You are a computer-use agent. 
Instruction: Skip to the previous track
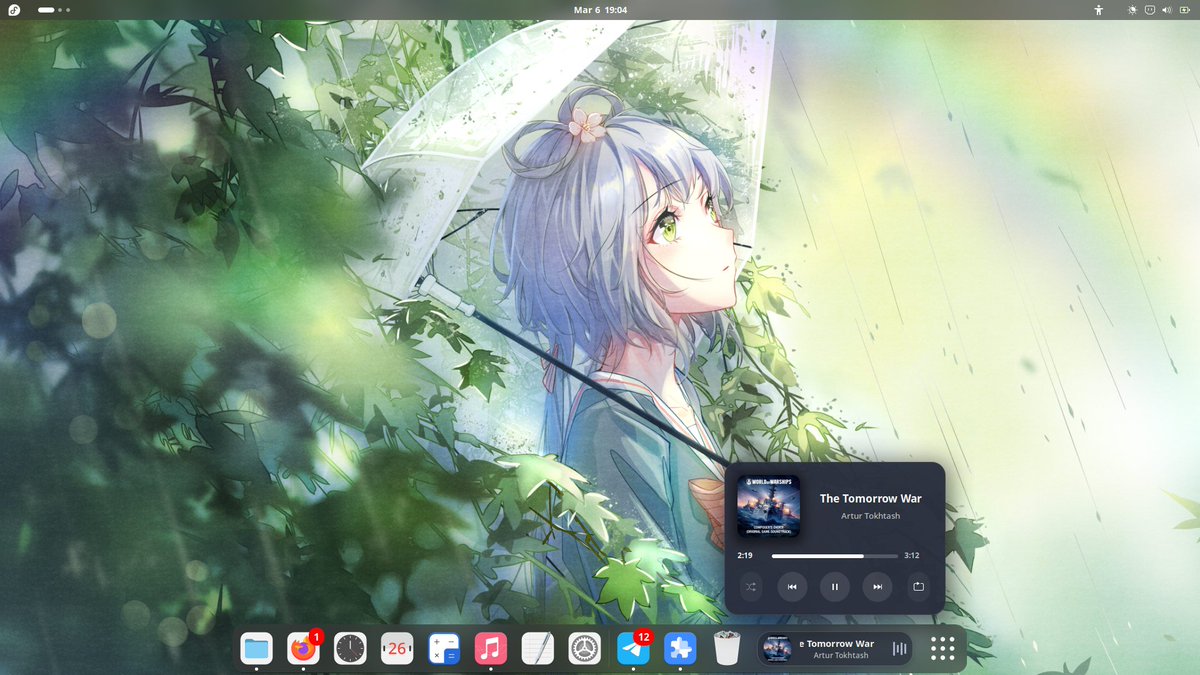(x=792, y=587)
